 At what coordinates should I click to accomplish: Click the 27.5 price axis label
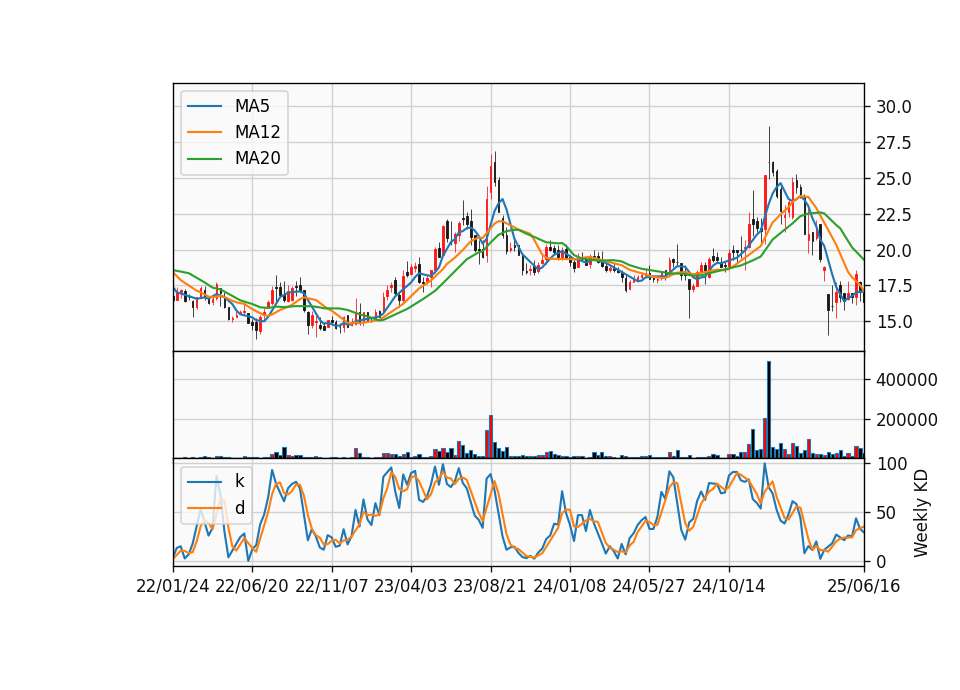click(894, 143)
